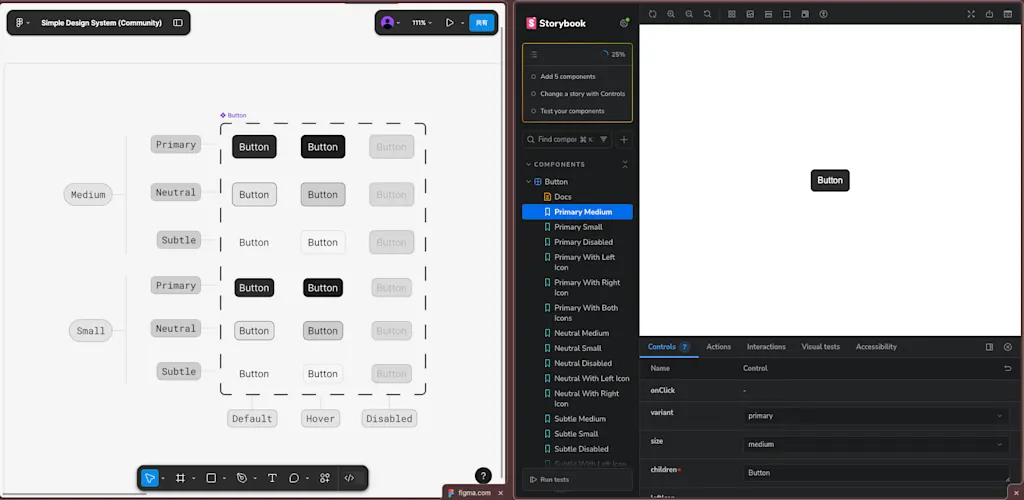Open the Figma main menu logo
The image size is (1024, 500).
(x=20, y=23)
